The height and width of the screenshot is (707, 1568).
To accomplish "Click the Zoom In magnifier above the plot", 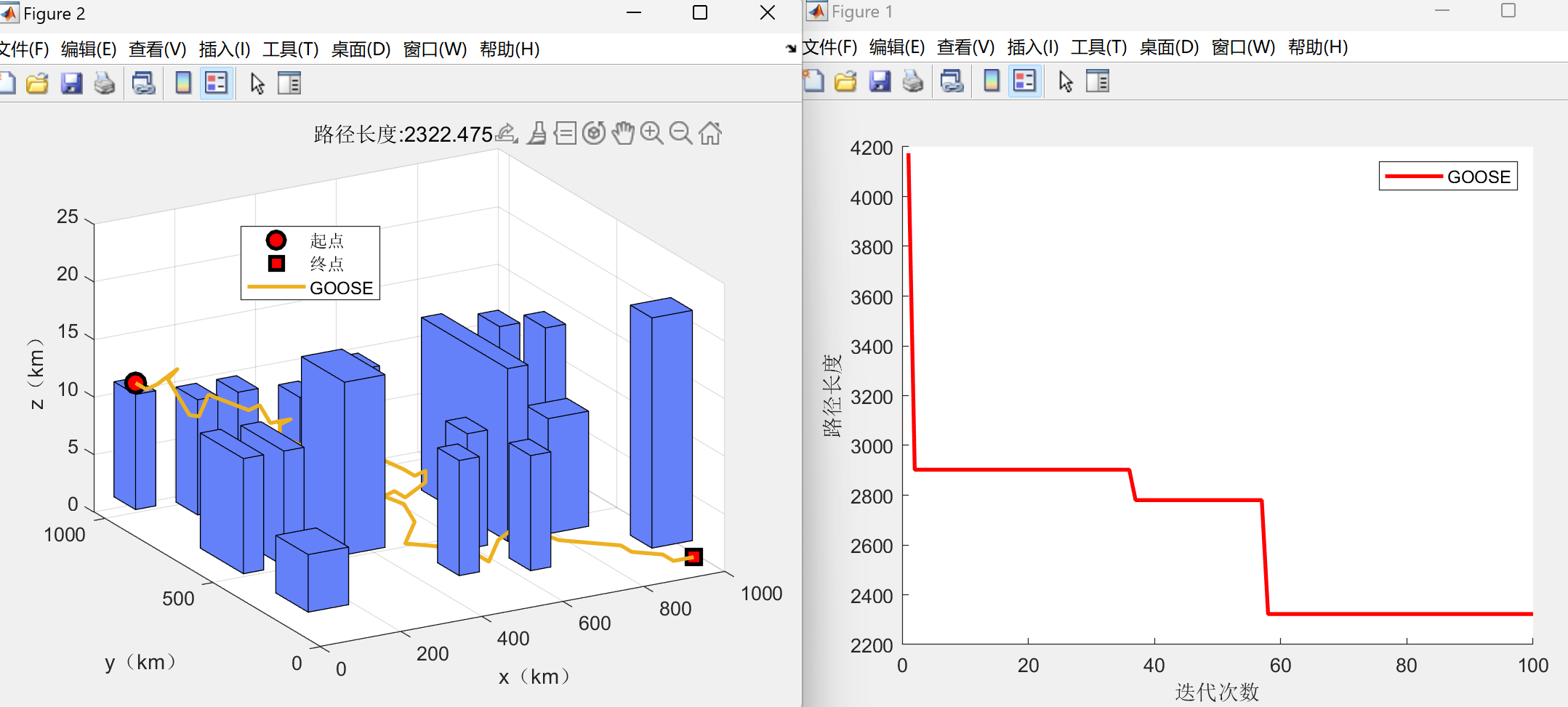I will (x=651, y=133).
